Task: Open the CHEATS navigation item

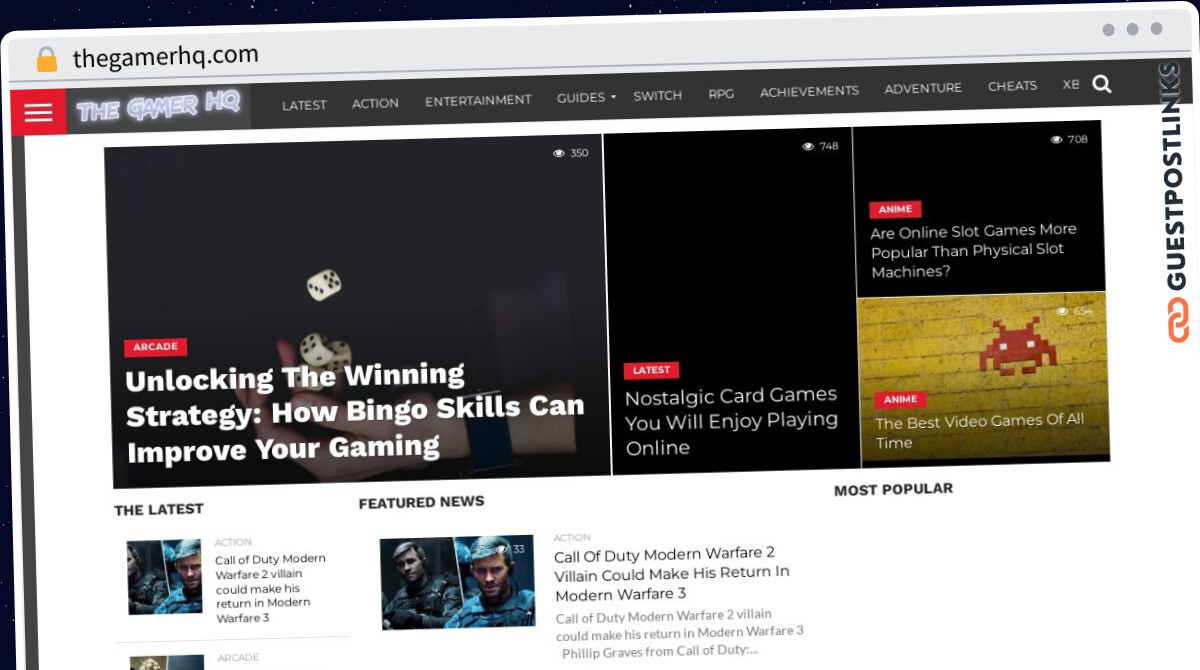Action: (1012, 86)
